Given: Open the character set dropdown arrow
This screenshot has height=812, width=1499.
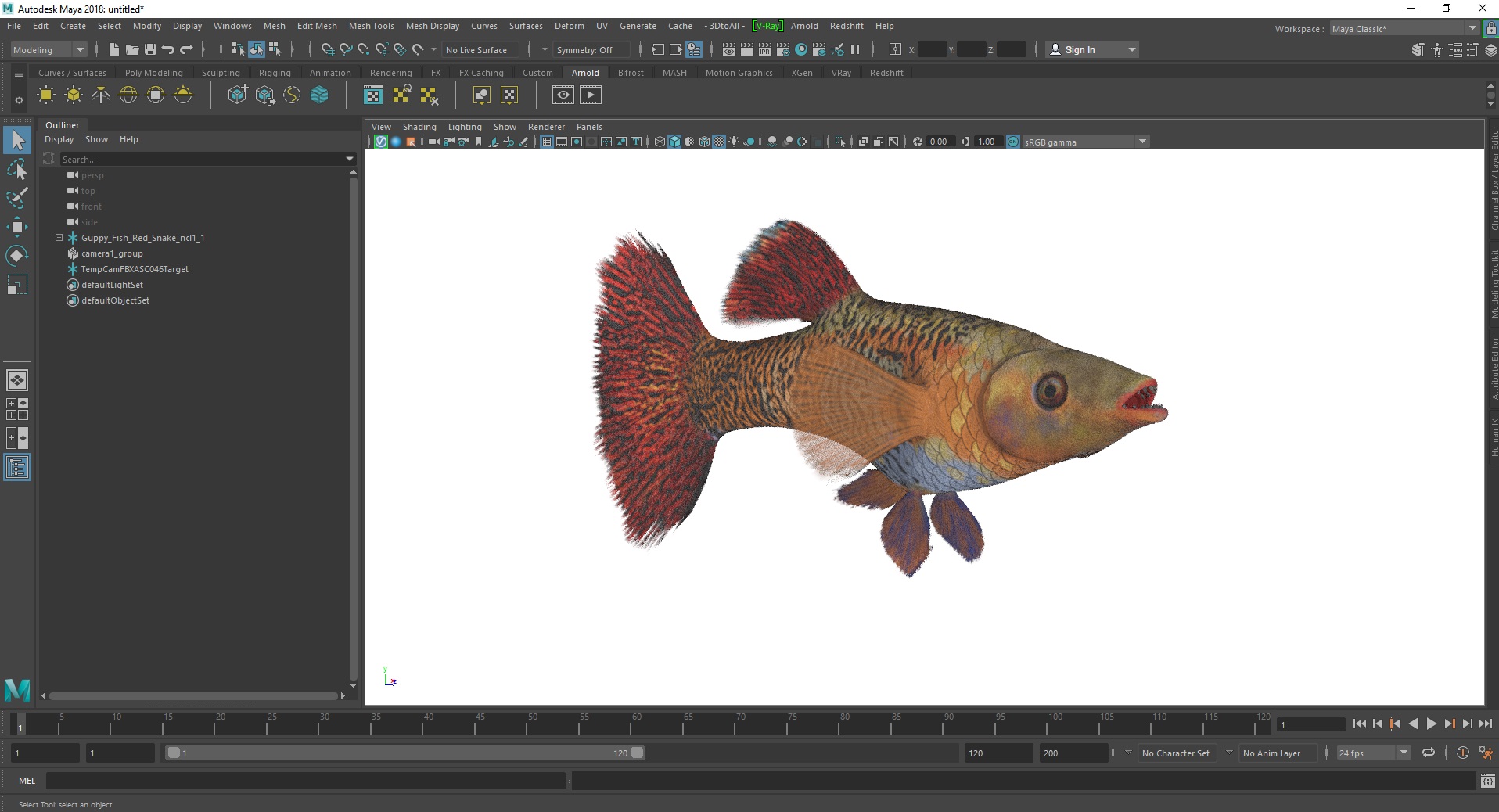Looking at the screenshot, I should click(x=1128, y=753).
